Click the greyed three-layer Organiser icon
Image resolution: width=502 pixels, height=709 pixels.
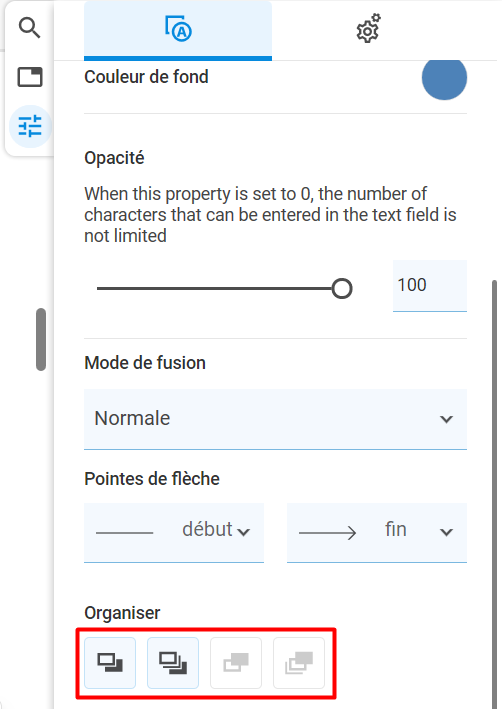(299, 663)
